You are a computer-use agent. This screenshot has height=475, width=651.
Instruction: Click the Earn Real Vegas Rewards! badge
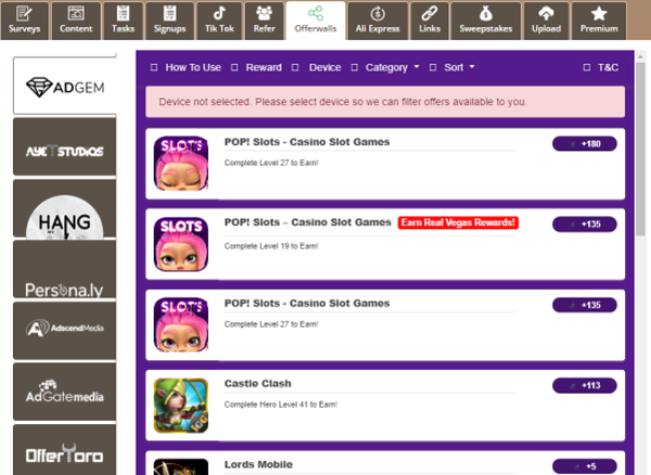(x=458, y=223)
